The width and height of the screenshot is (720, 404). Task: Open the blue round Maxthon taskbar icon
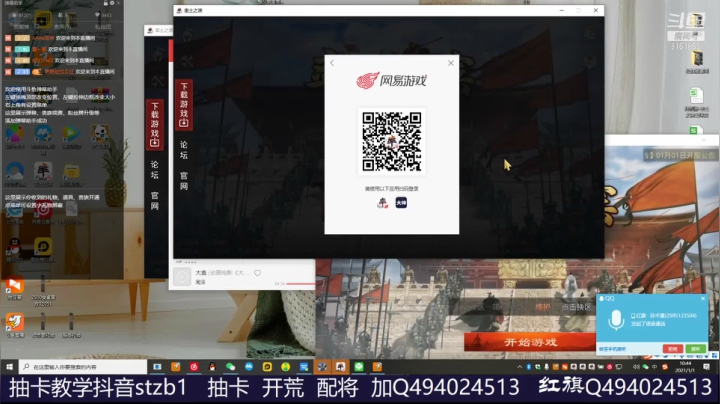[249, 366]
